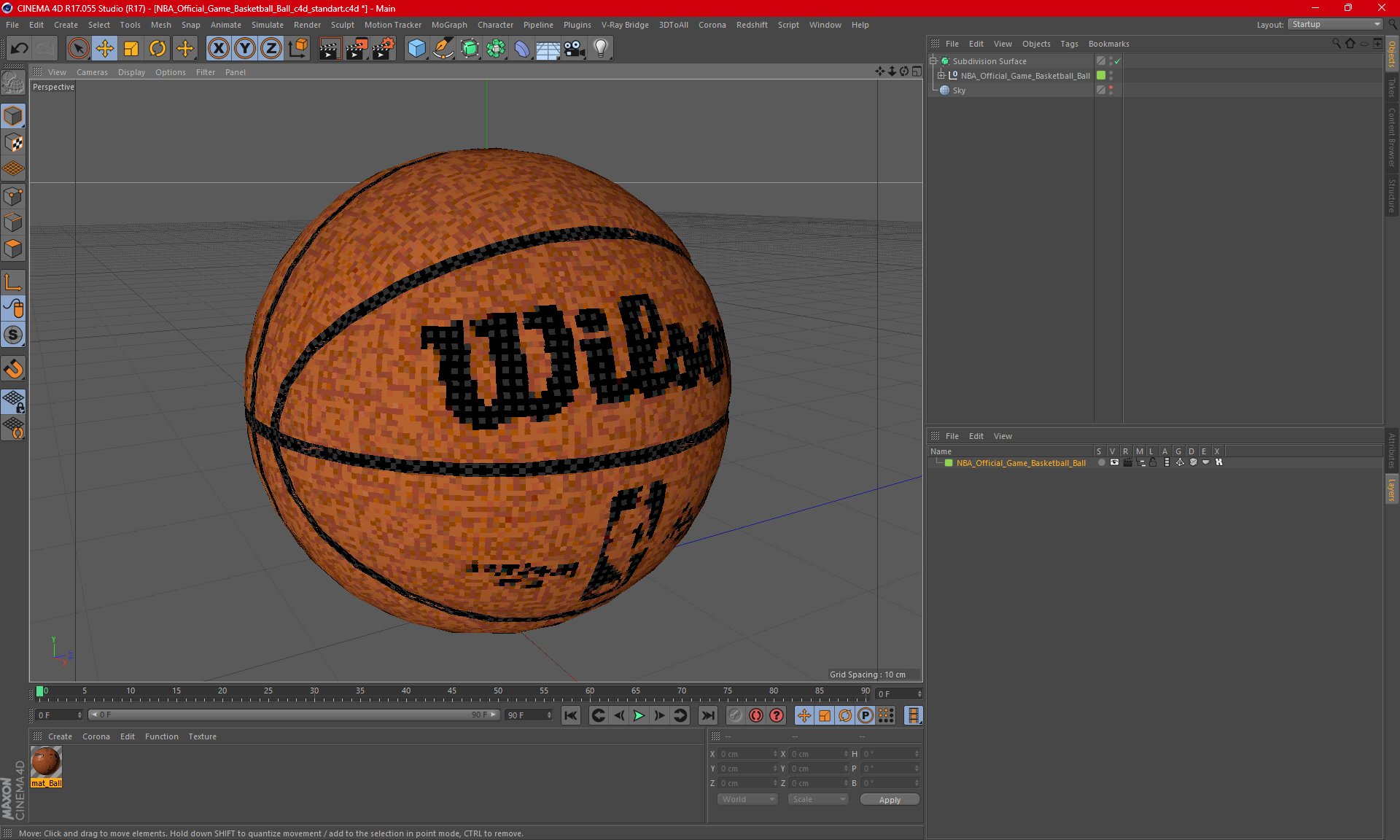Select the mat_Ball material thumbnail
The height and width of the screenshot is (840, 1400).
pyautogui.click(x=46, y=762)
